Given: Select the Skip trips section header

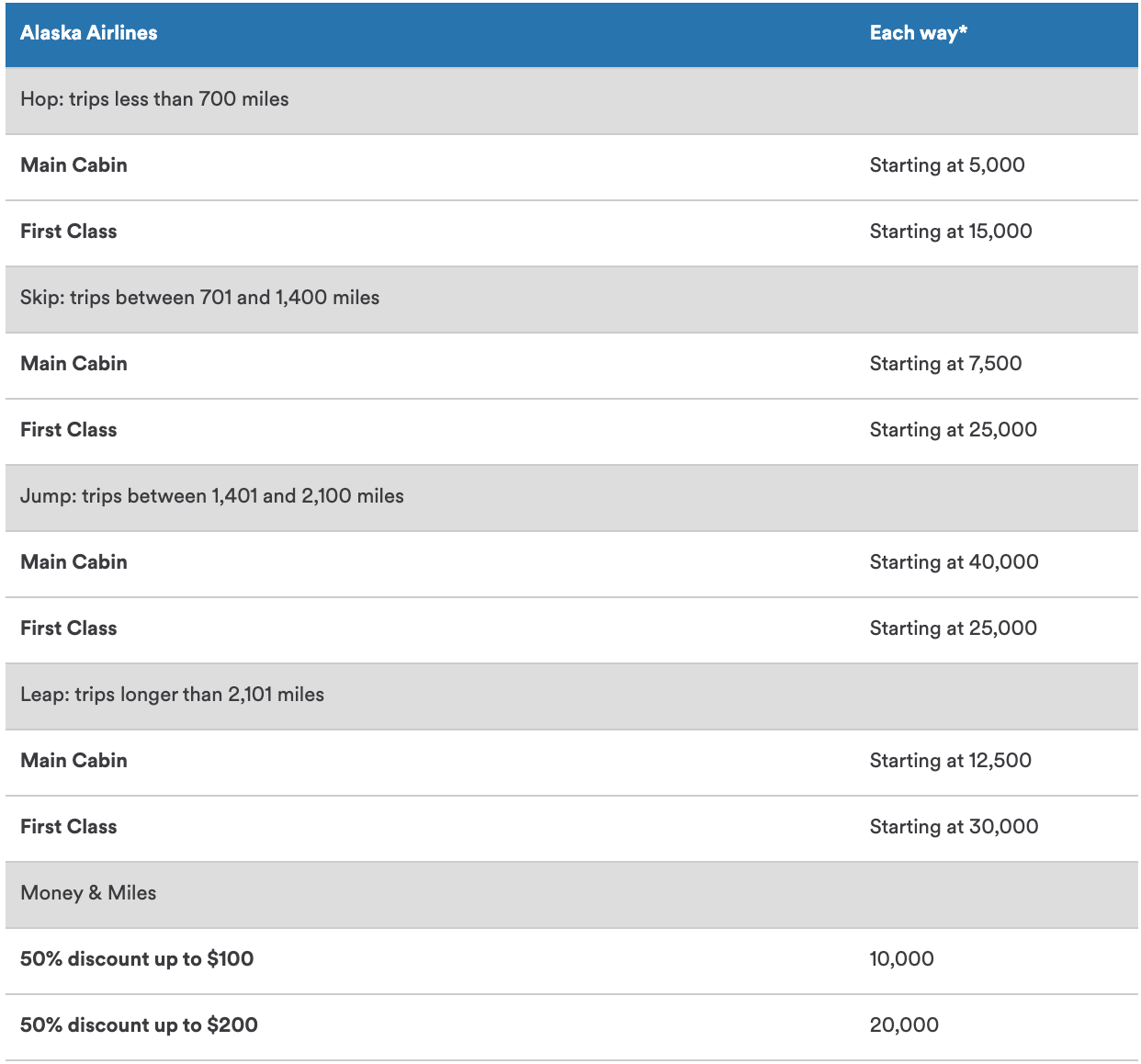Looking at the screenshot, I should pyautogui.click(x=198, y=298).
